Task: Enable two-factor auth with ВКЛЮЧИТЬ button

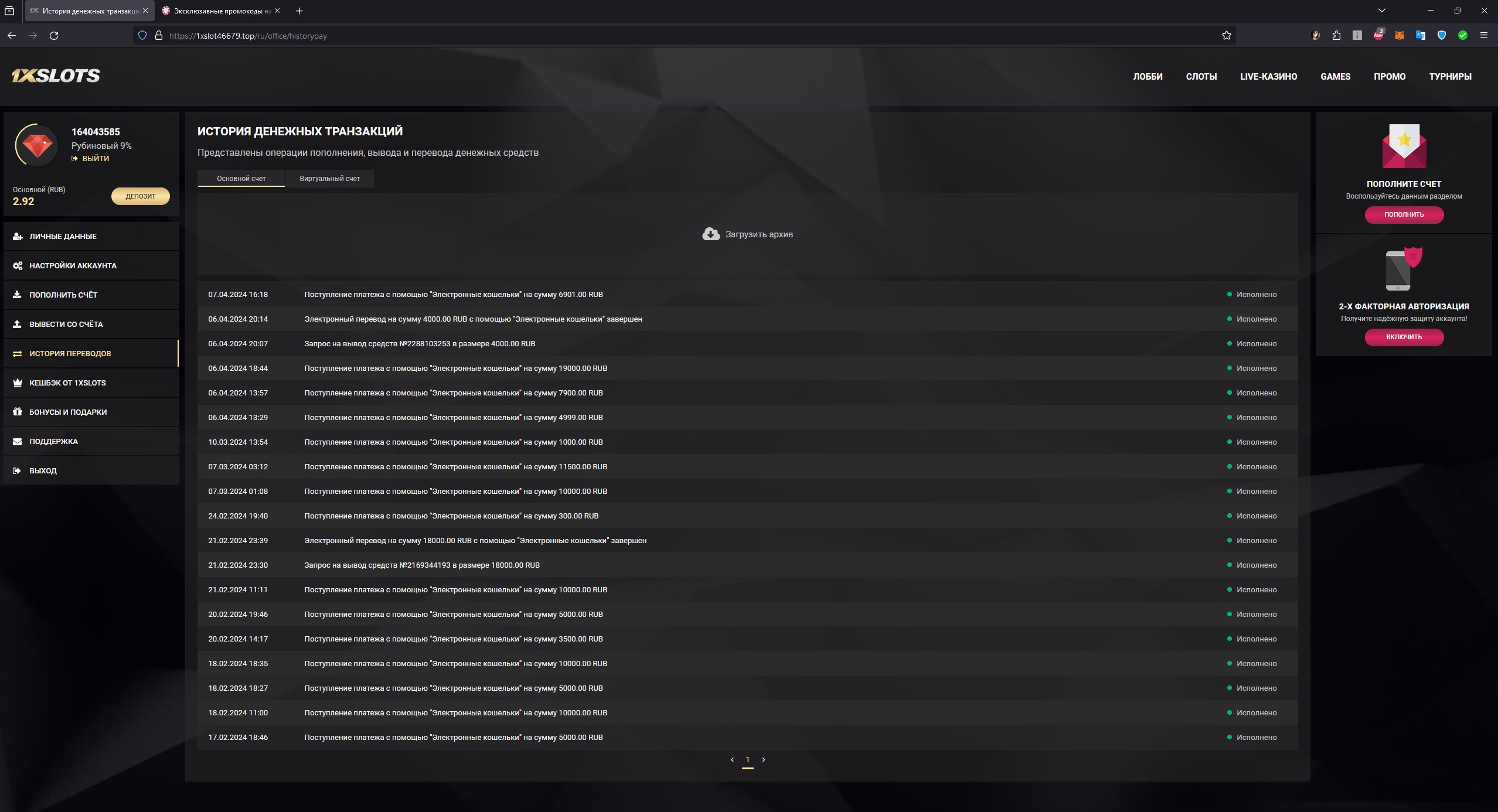Action: point(1404,337)
